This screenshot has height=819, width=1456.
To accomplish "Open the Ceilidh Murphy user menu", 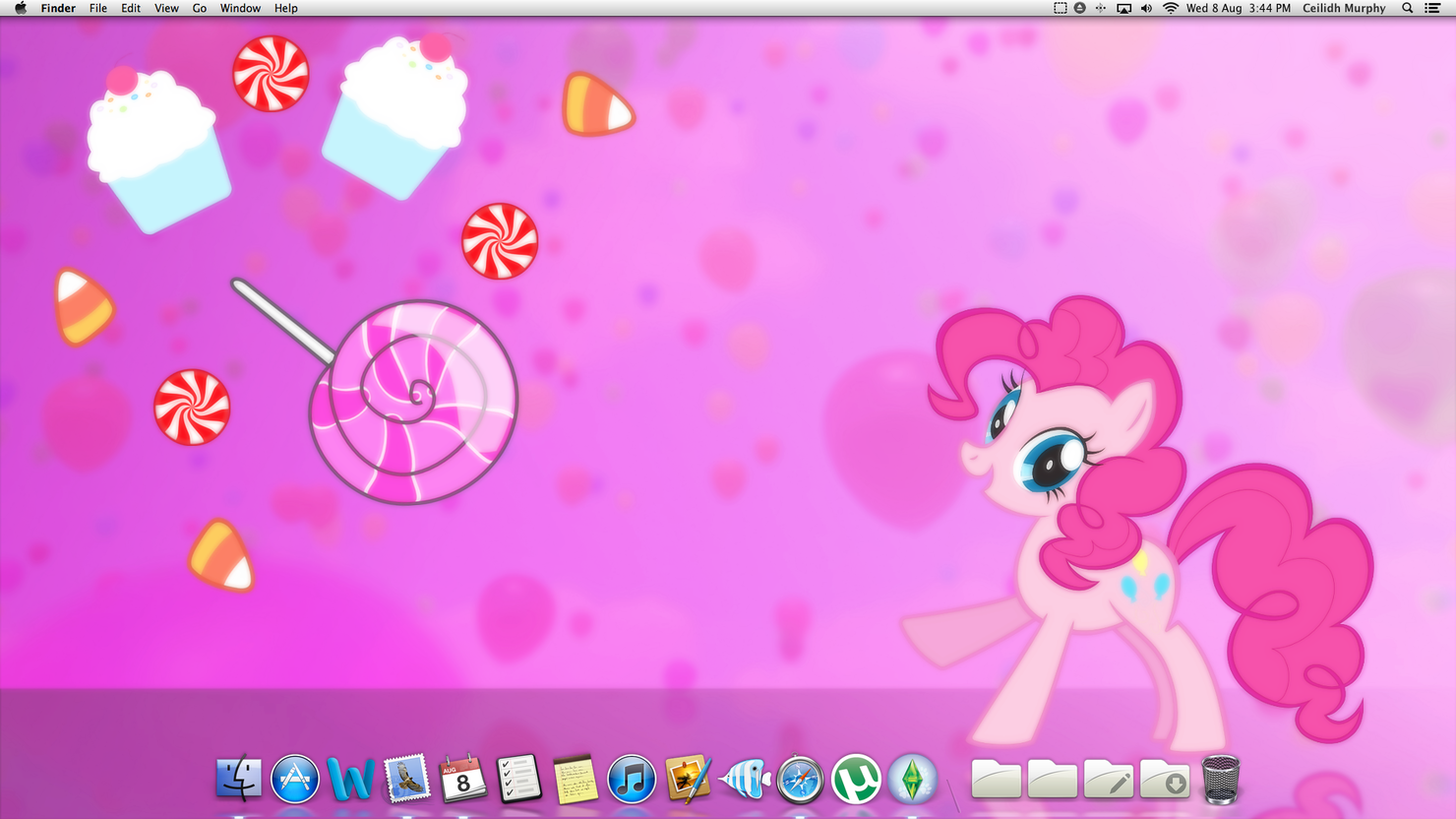I will (x=1344, y=8).
